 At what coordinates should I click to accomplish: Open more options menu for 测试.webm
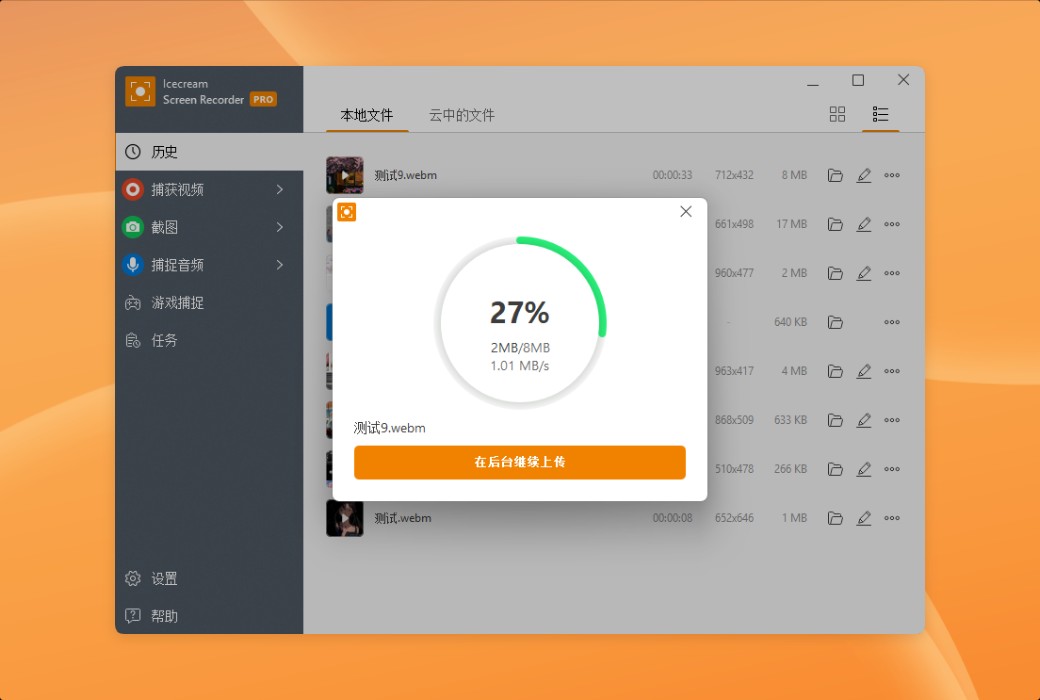[x=892, y=518]
